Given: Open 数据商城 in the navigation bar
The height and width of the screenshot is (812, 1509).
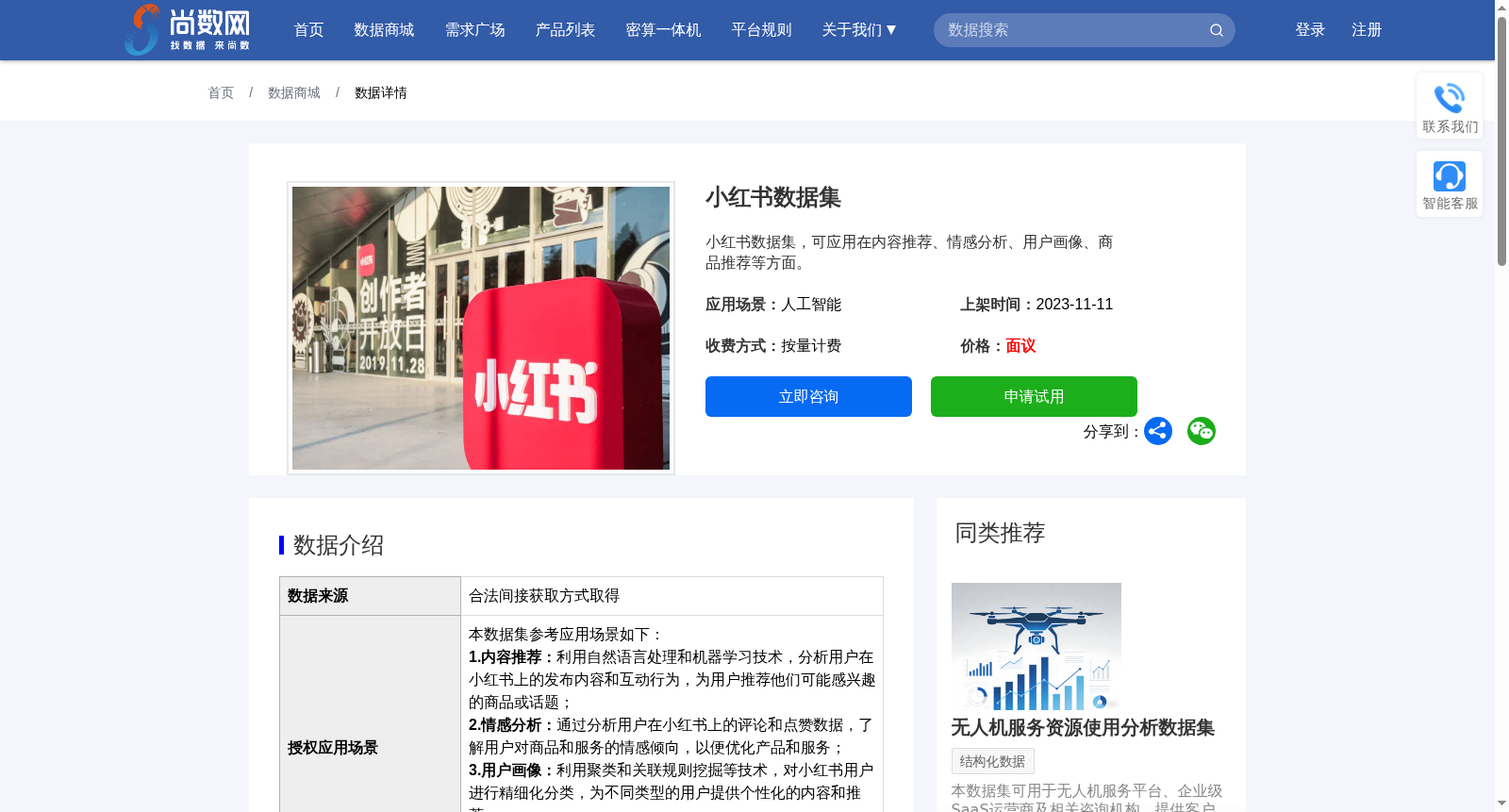Looking at the screenshot, I should tap(385, 30).
